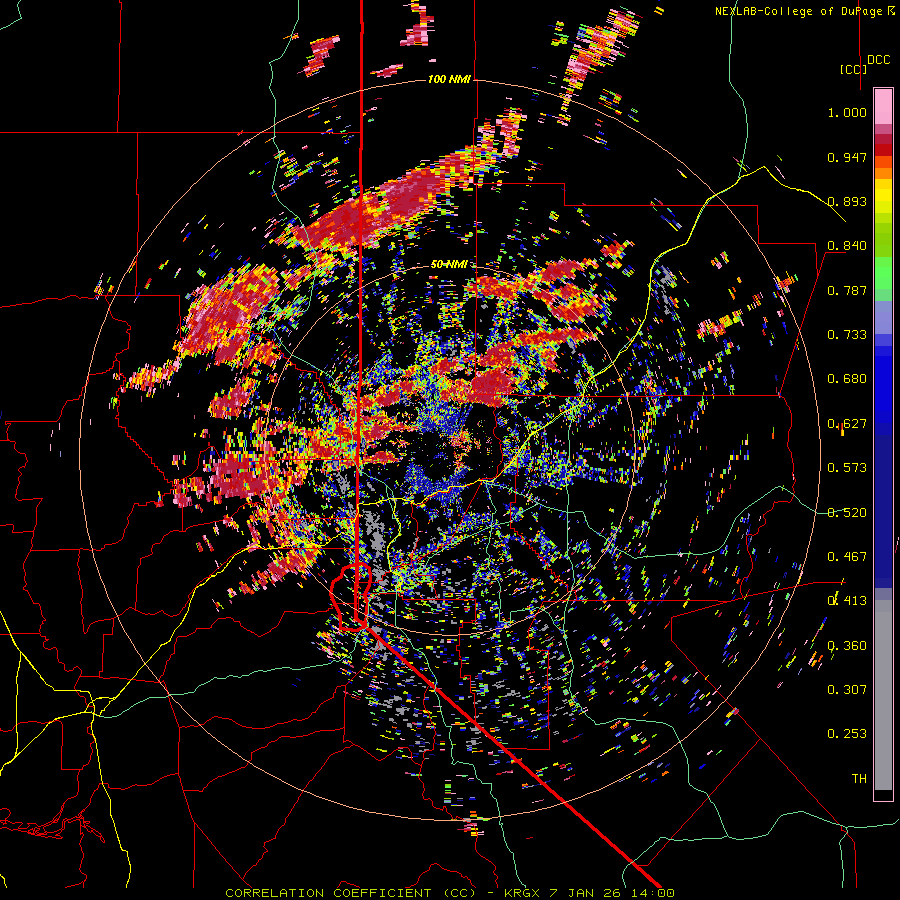Select the 0.787 legend value

[847, 290]
